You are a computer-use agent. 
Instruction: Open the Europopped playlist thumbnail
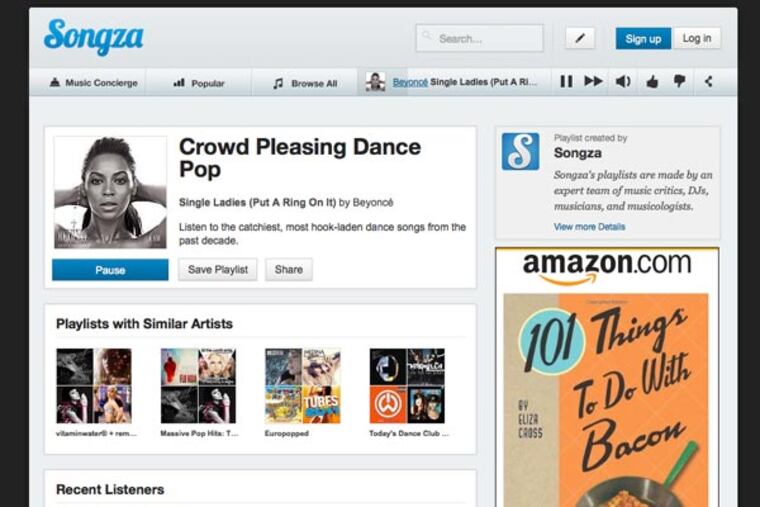302,386
